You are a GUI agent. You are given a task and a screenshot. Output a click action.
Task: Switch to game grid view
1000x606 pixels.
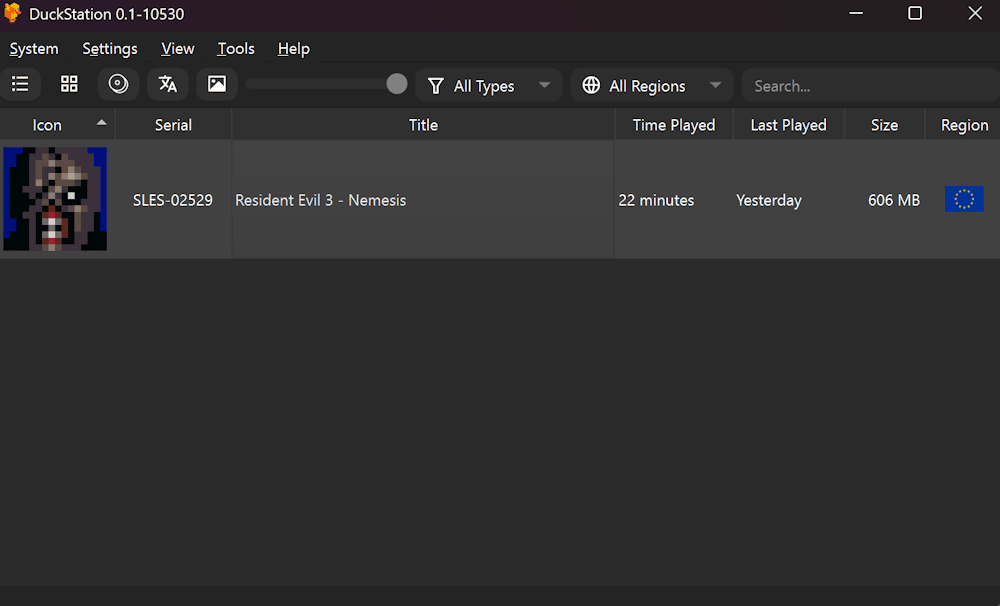click(x=69, y=85)
